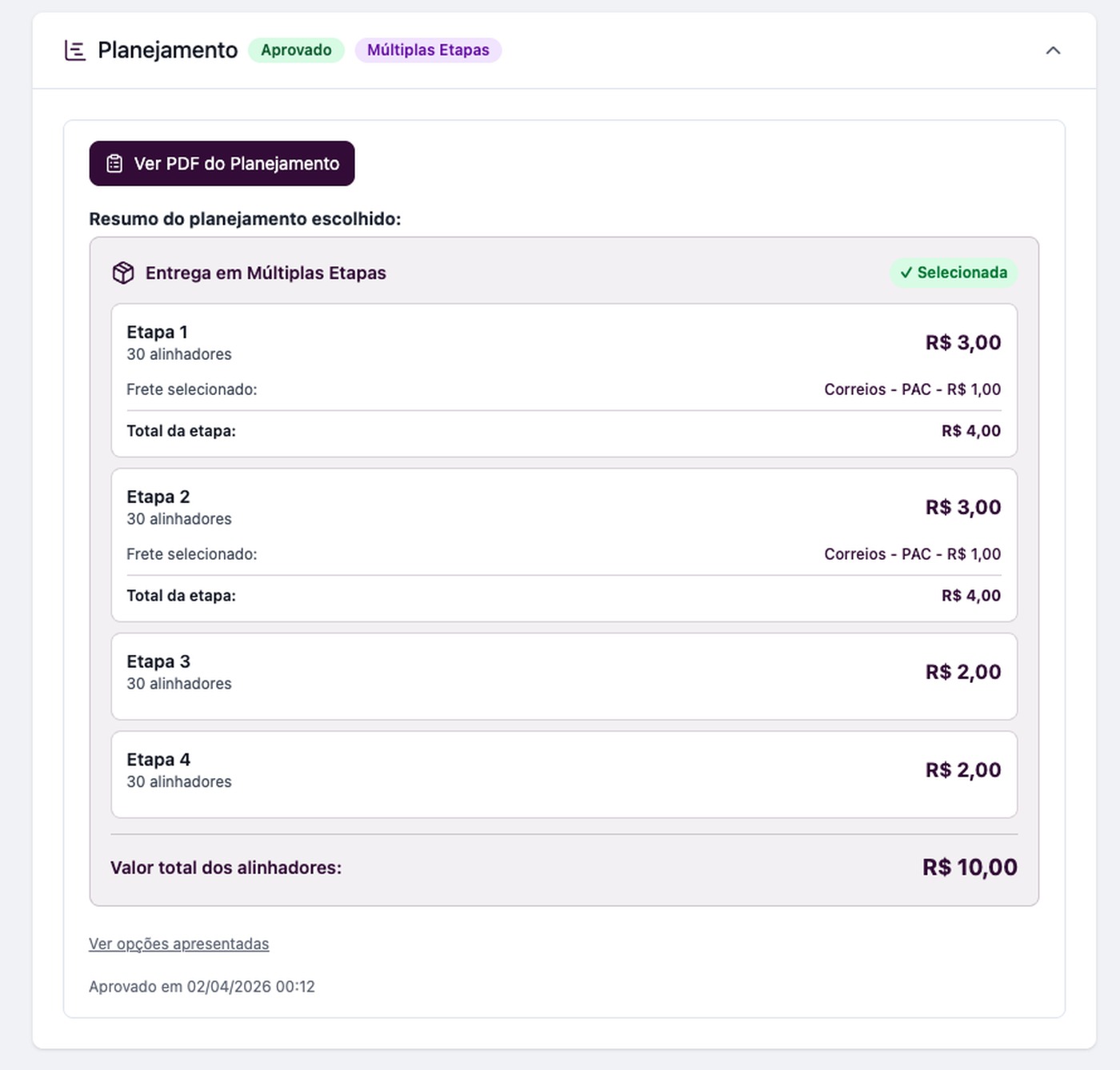1120x1070 pixels.
Task: Click the Aprovado status badge
Action: (x=296, y=50)
